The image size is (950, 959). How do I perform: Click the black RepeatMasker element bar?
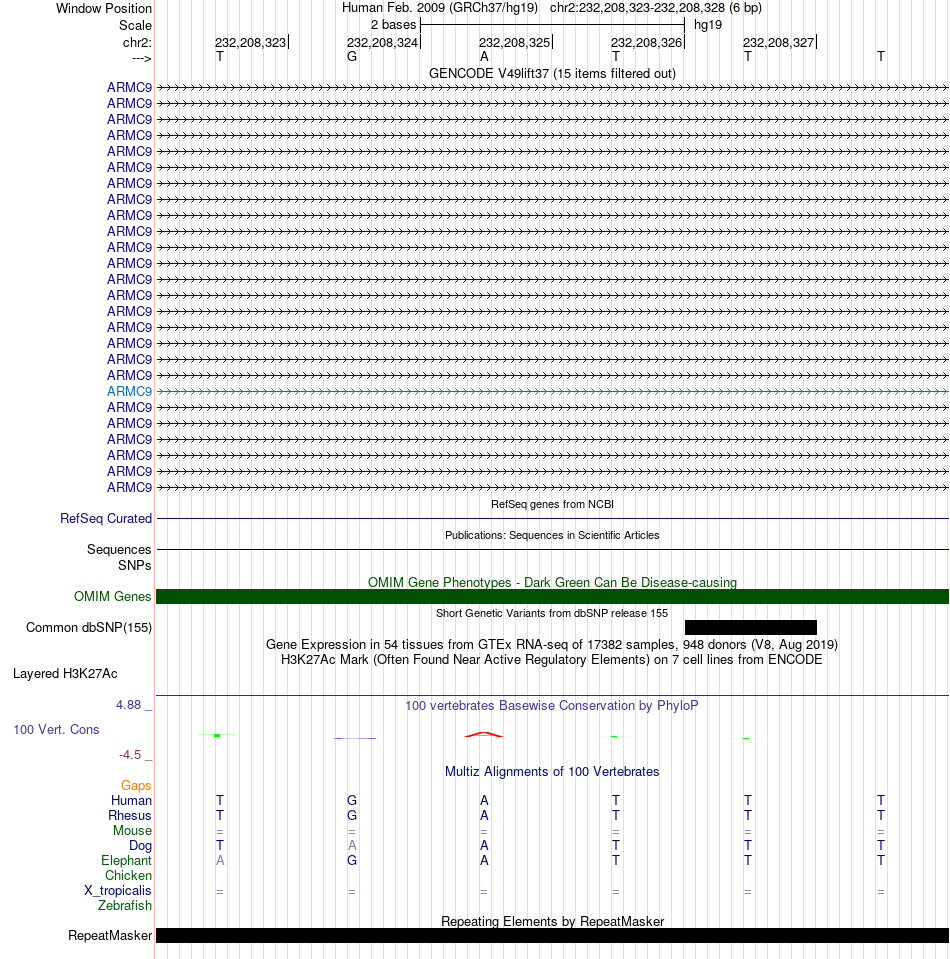[x=552, y=936]
